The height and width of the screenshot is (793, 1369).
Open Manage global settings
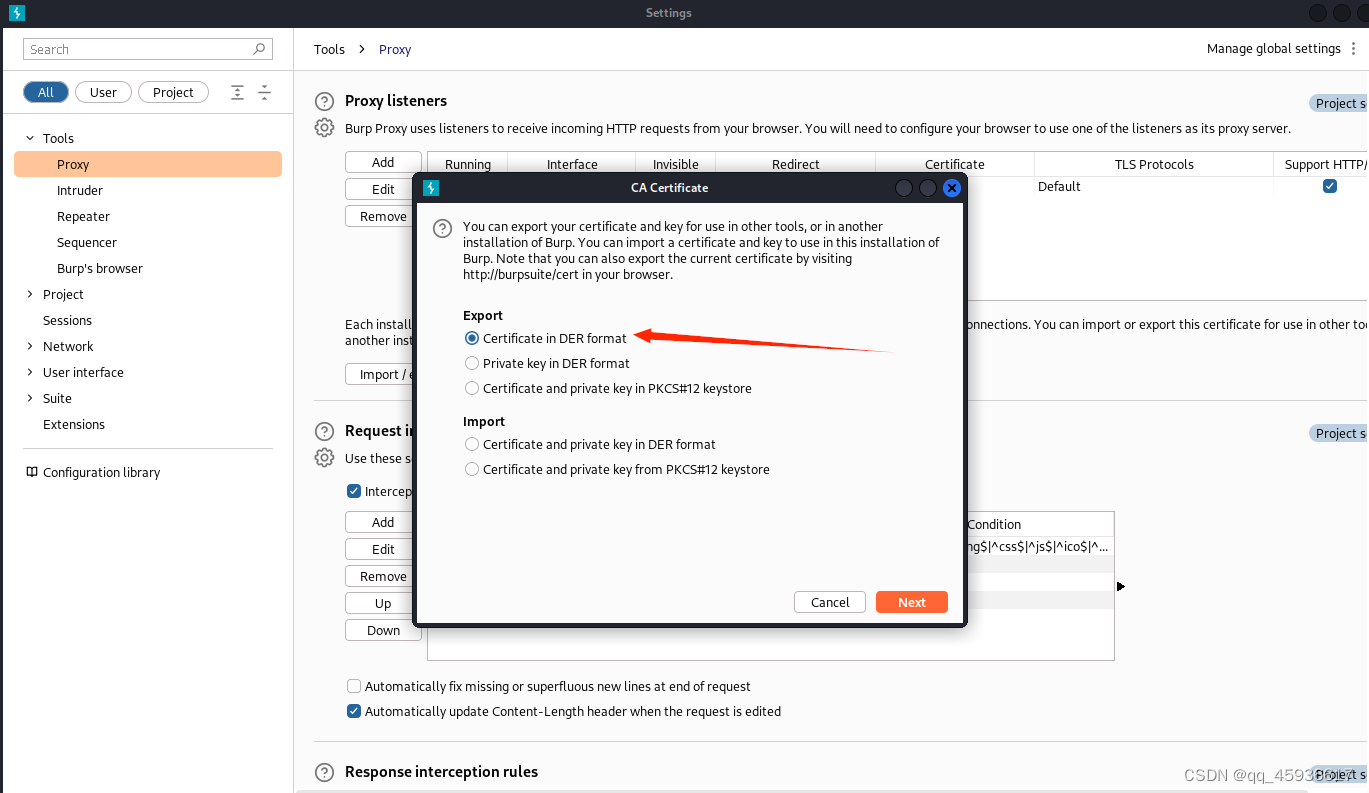(x=1273, y=48)
